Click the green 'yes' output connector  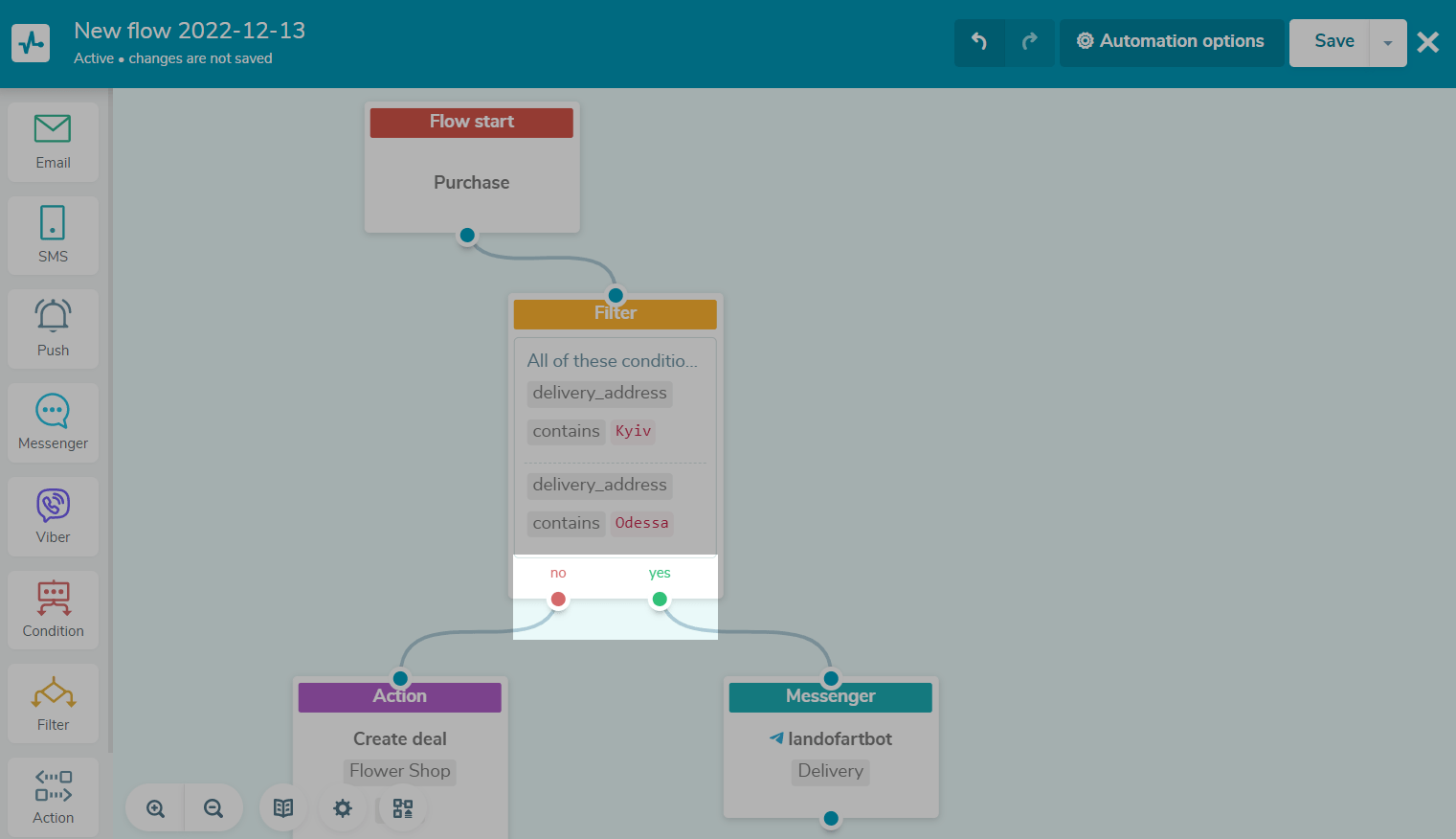click(x=660, y=600)
